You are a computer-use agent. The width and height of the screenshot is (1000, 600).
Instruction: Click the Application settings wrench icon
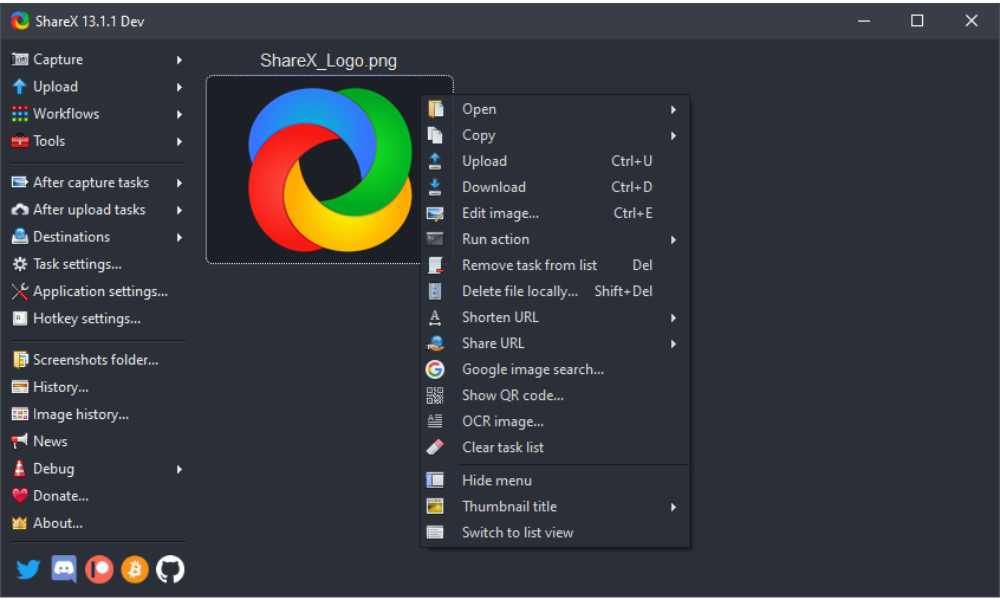click(20, 291)
